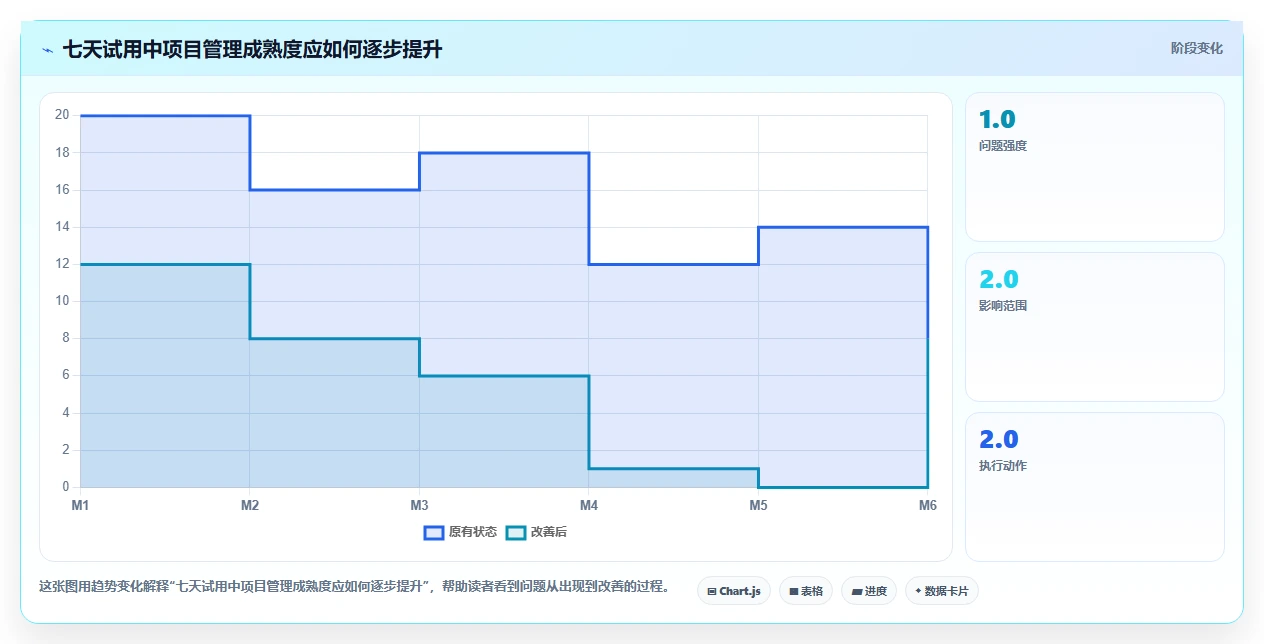The height and width of the screenshot is (644, 1264).
Task: Click the trend icon beside the title
Action: tap(48, 50)
